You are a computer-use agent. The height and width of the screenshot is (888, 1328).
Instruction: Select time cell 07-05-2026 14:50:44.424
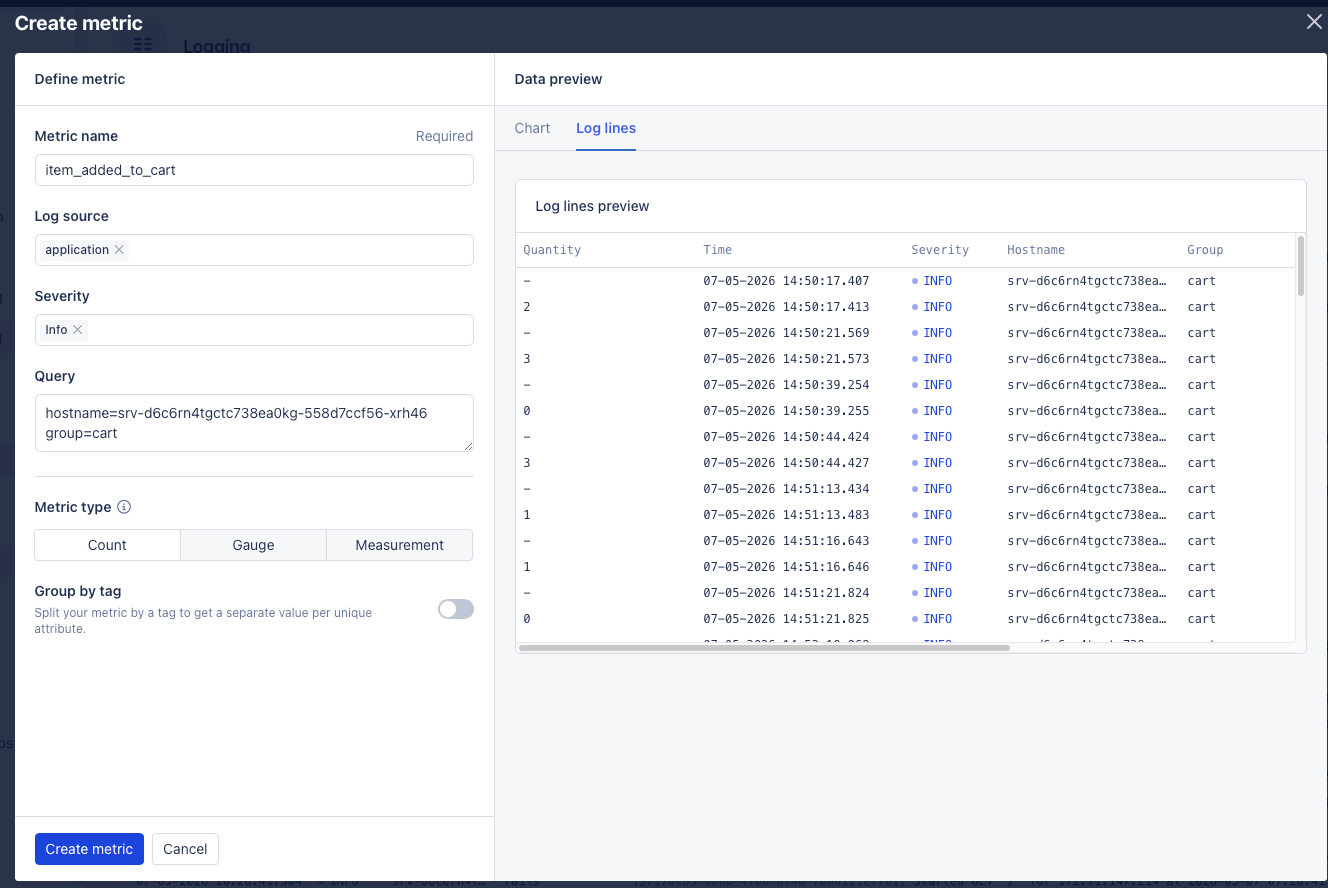pos(786,437)
